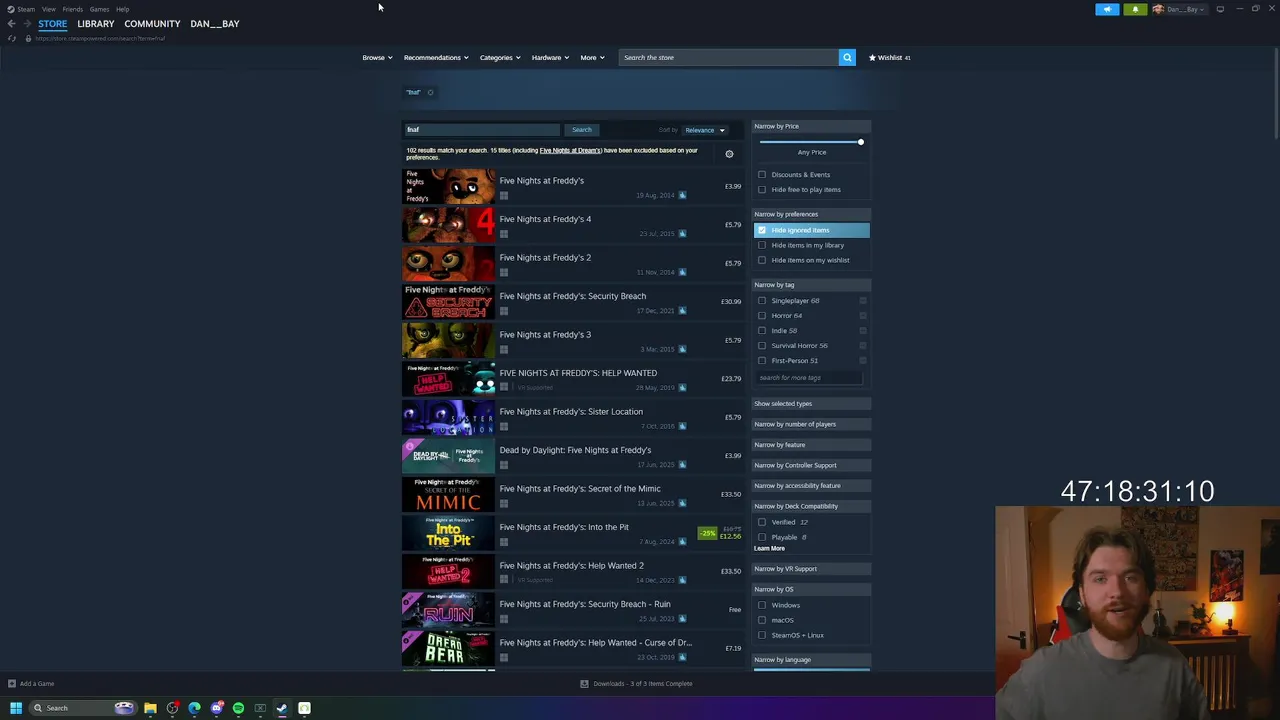The height and width of the screenshot is (720, 1280).
Task: Click the Search the store field
Action: [728, 57]
